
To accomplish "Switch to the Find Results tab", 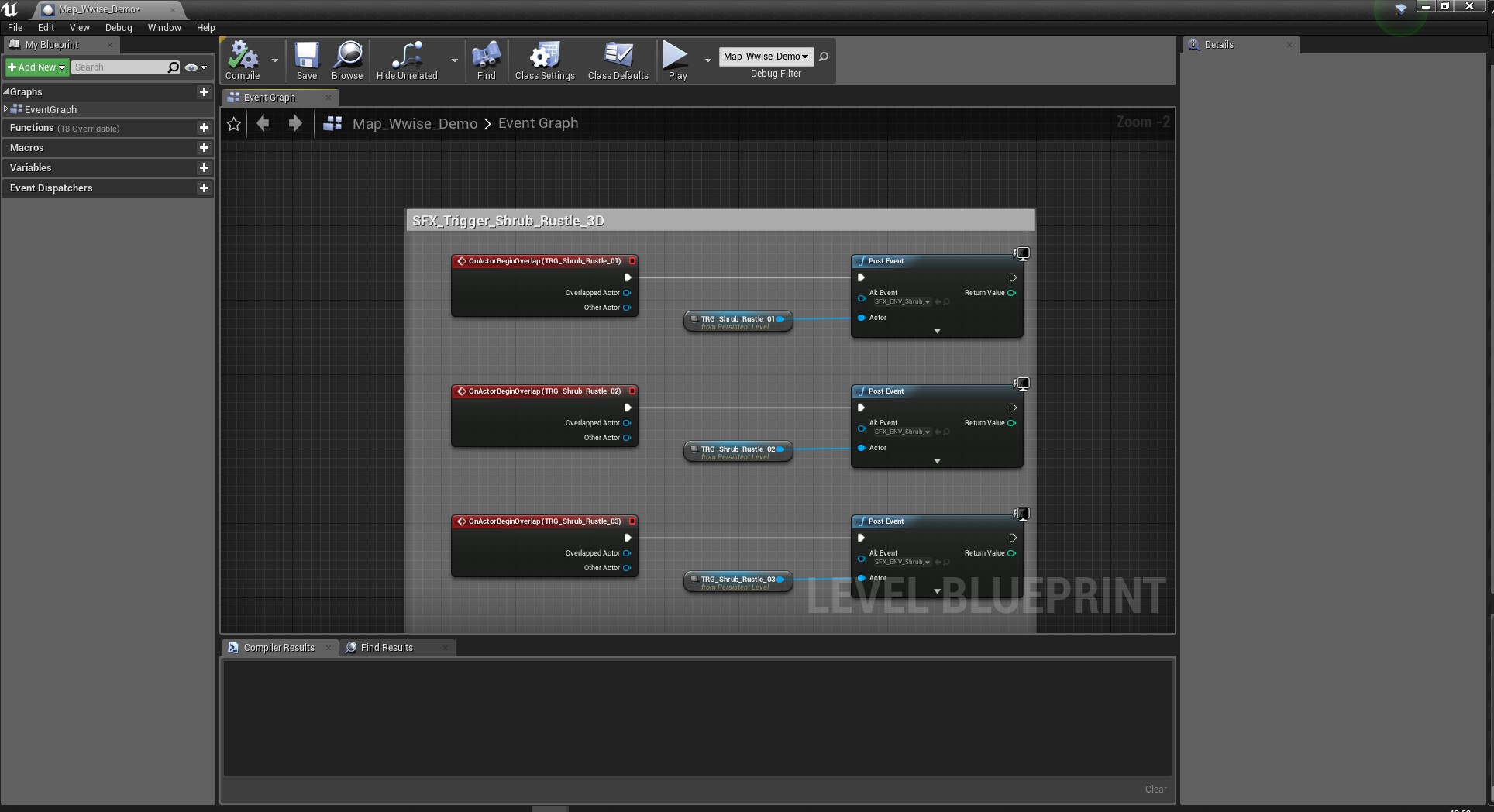I will click(386, 648).
